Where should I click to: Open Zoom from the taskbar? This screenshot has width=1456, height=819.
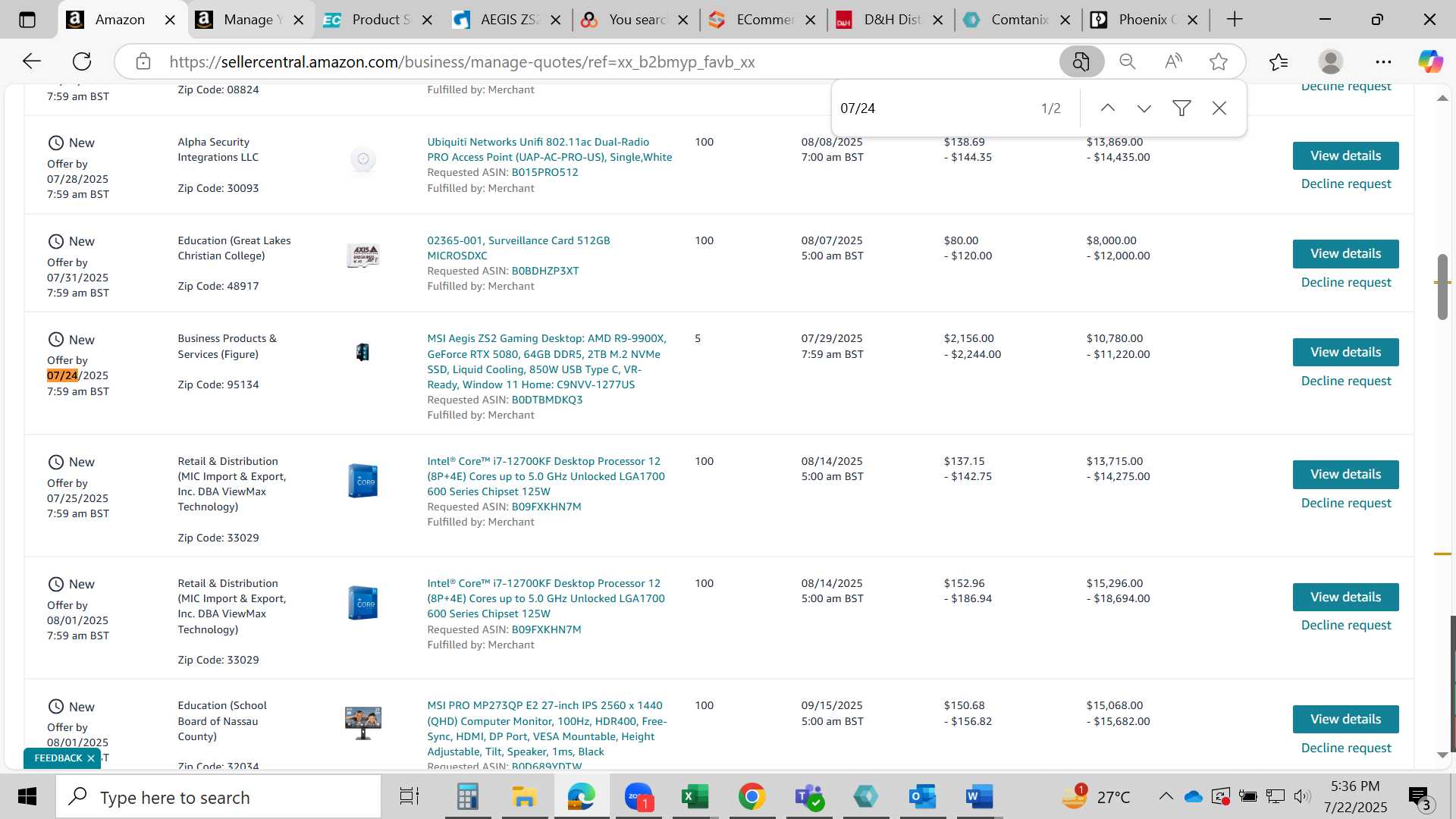[639, 797]
